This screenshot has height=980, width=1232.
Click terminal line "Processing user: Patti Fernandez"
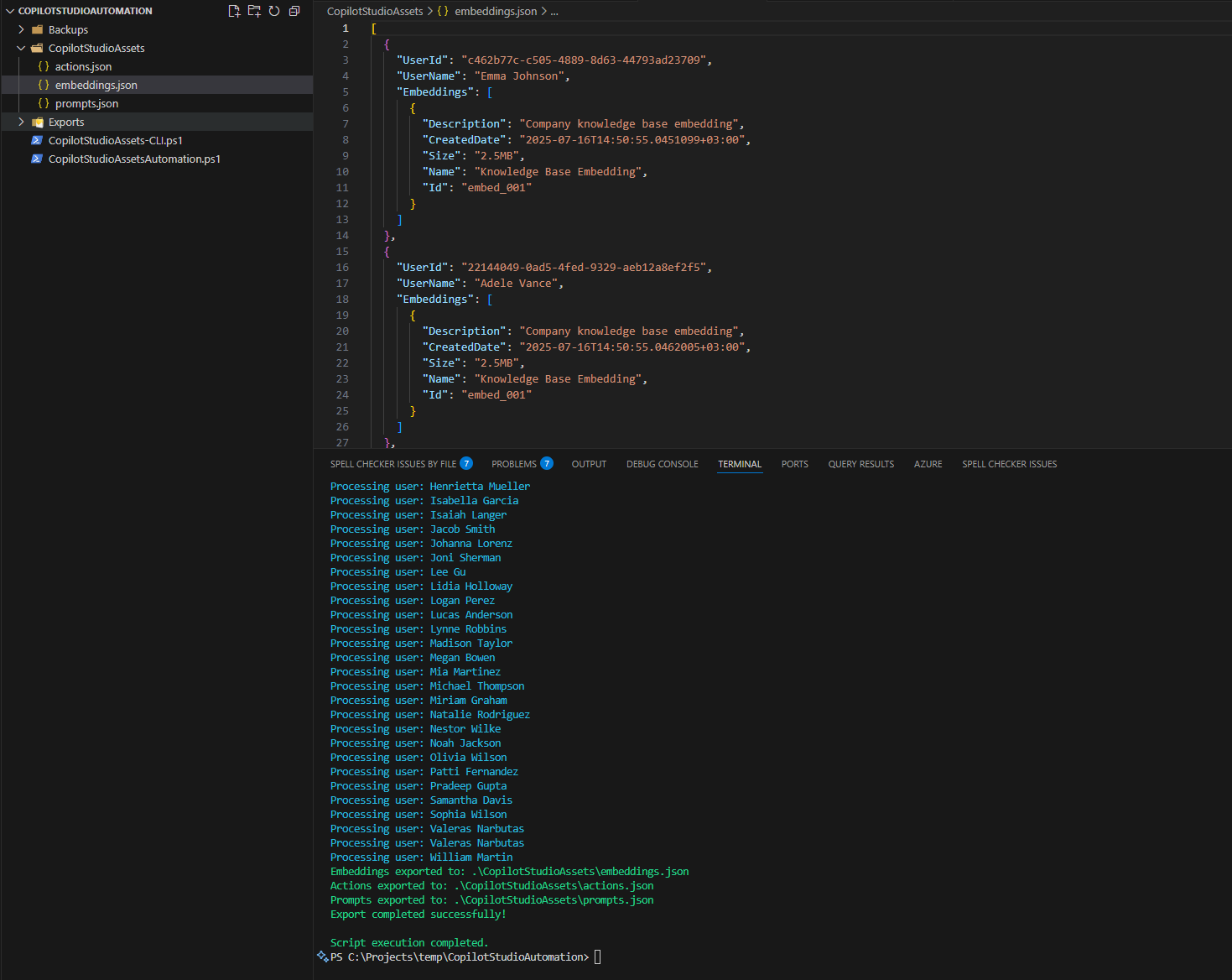click(x=424, y=772)
